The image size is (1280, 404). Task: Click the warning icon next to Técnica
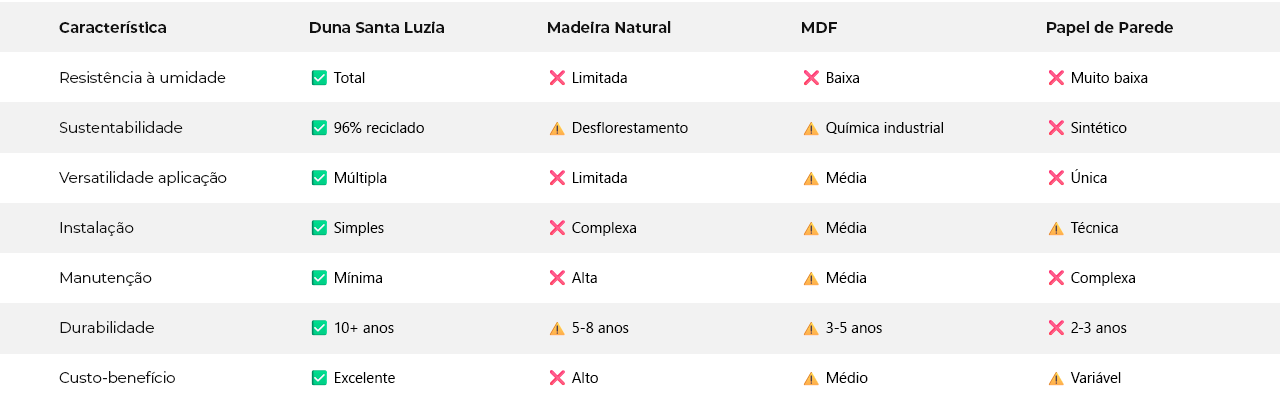(x=1056, y=228)
